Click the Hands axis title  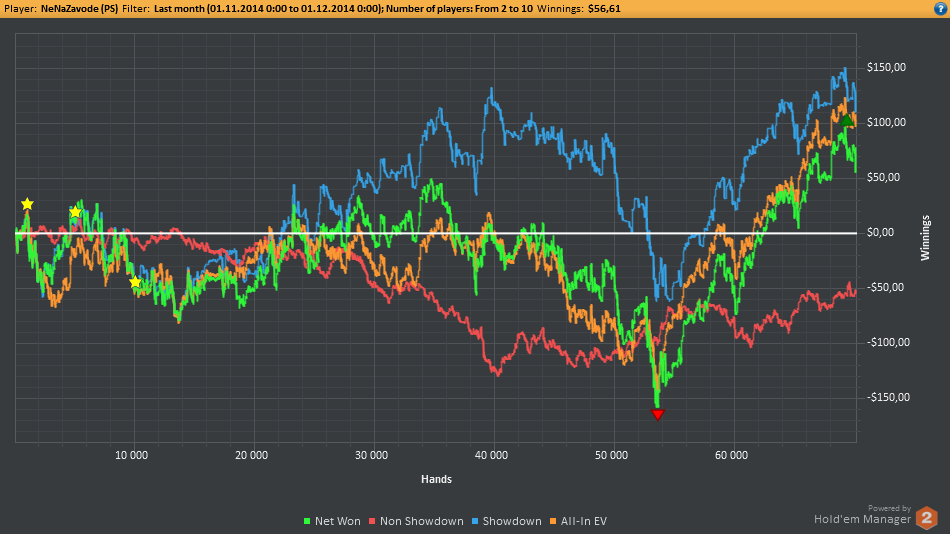click(x=436, y=479)
